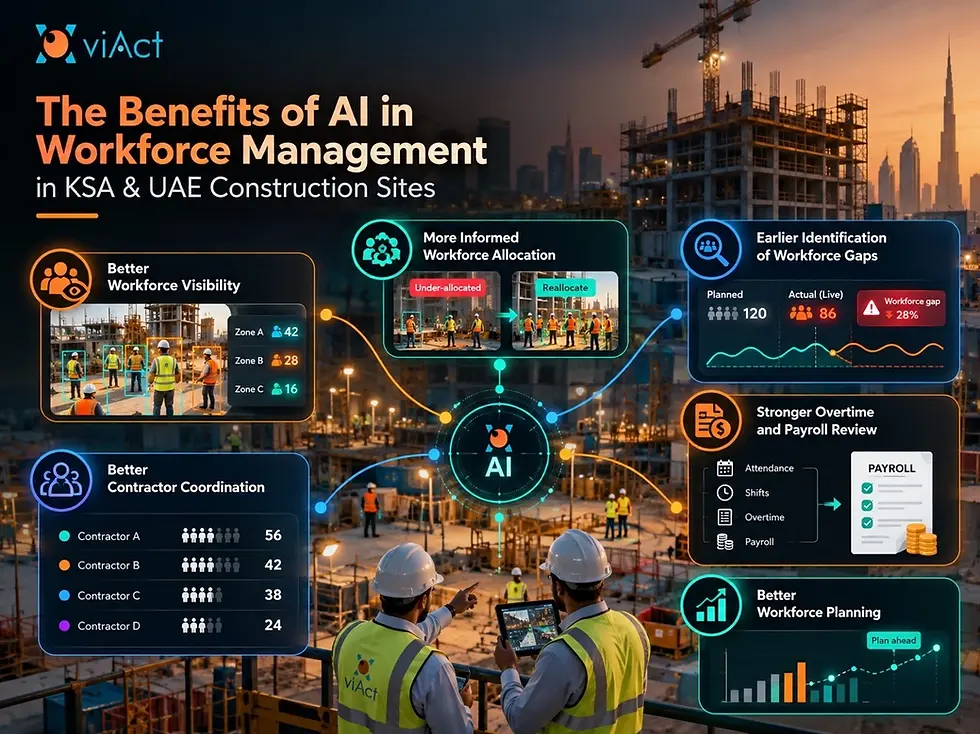This screenshot has width=980, height=734.
Task: Click the workforce gap trend line chart
Action: [x=825, y=354]
